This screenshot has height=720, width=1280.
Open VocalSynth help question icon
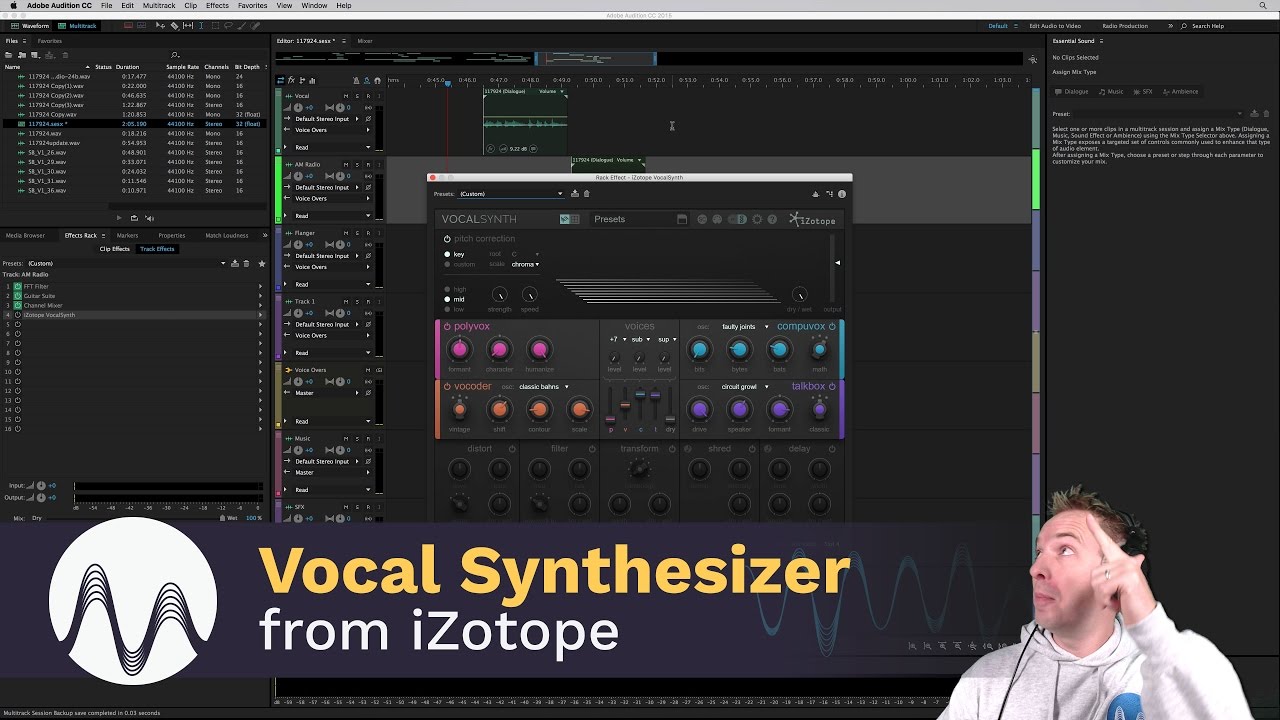tap(771, 220)
